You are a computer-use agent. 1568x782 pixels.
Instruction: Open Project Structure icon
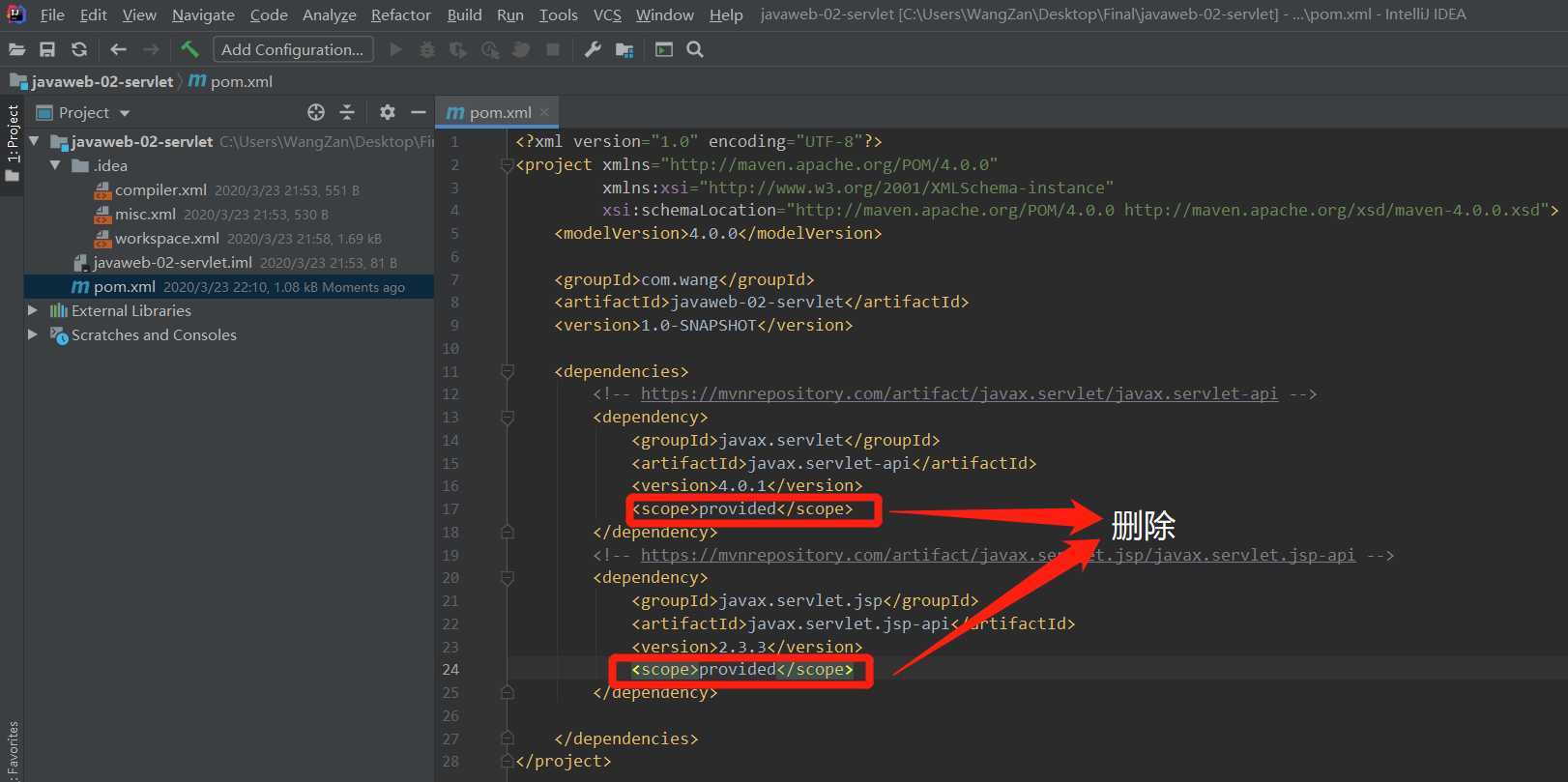tap(624, 49)
